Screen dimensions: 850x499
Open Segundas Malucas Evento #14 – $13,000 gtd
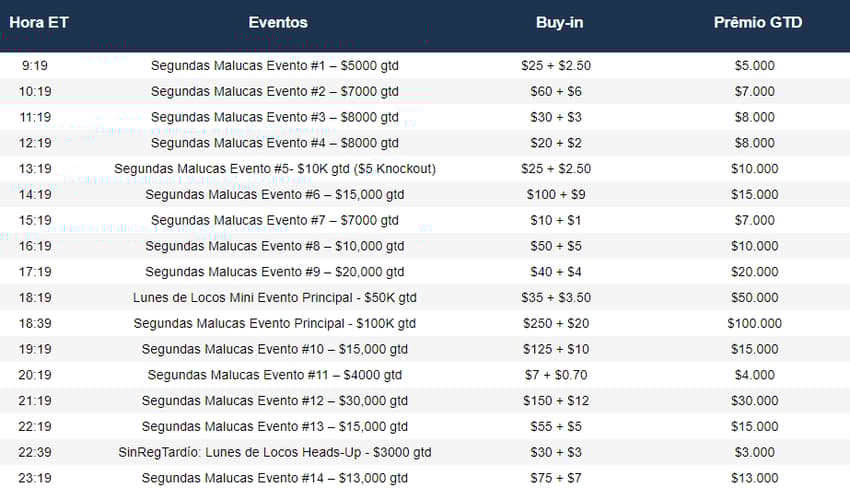[x=274, y=478]
